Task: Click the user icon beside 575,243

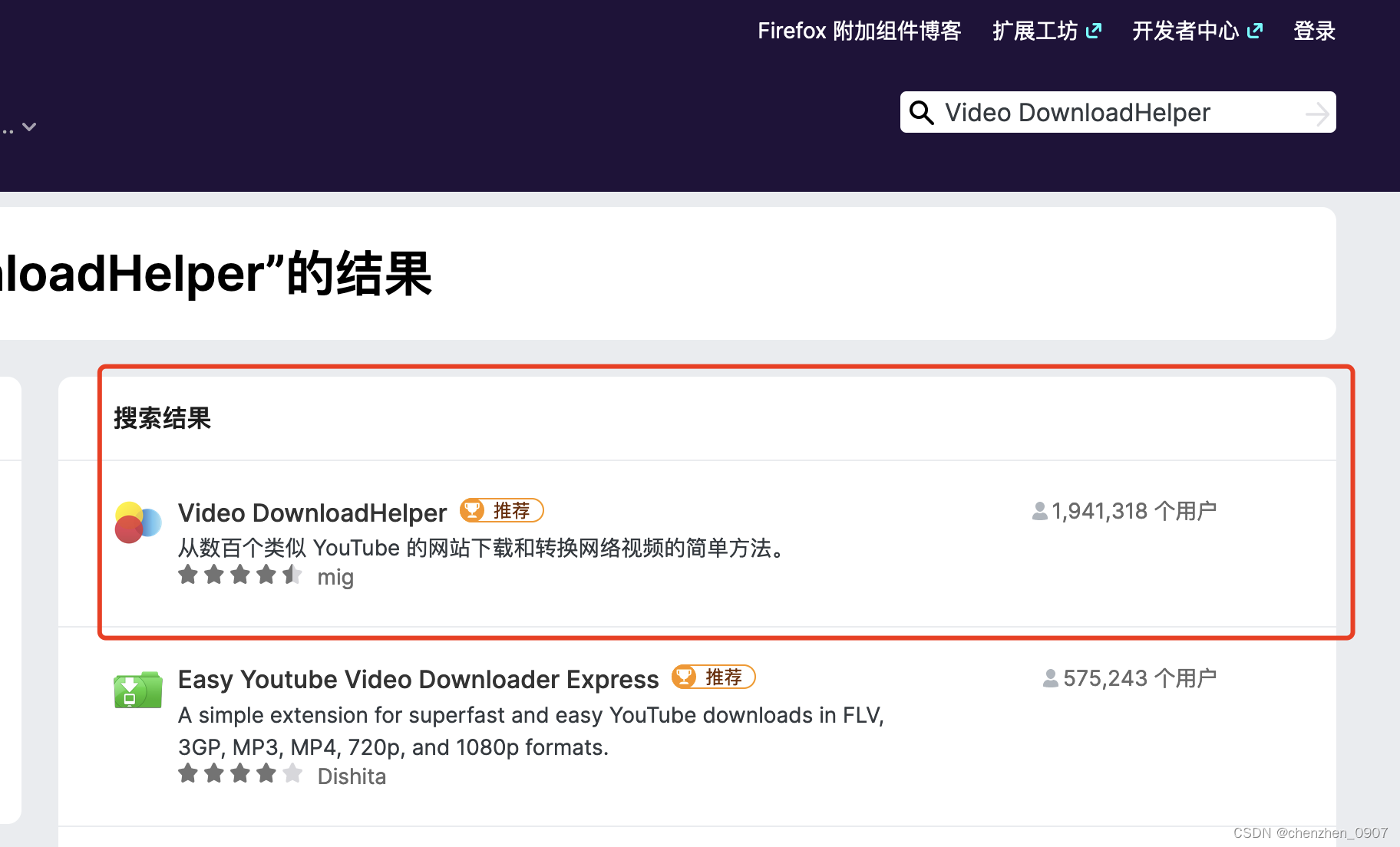Action: pyautogui.click(x=1051, y=678)
